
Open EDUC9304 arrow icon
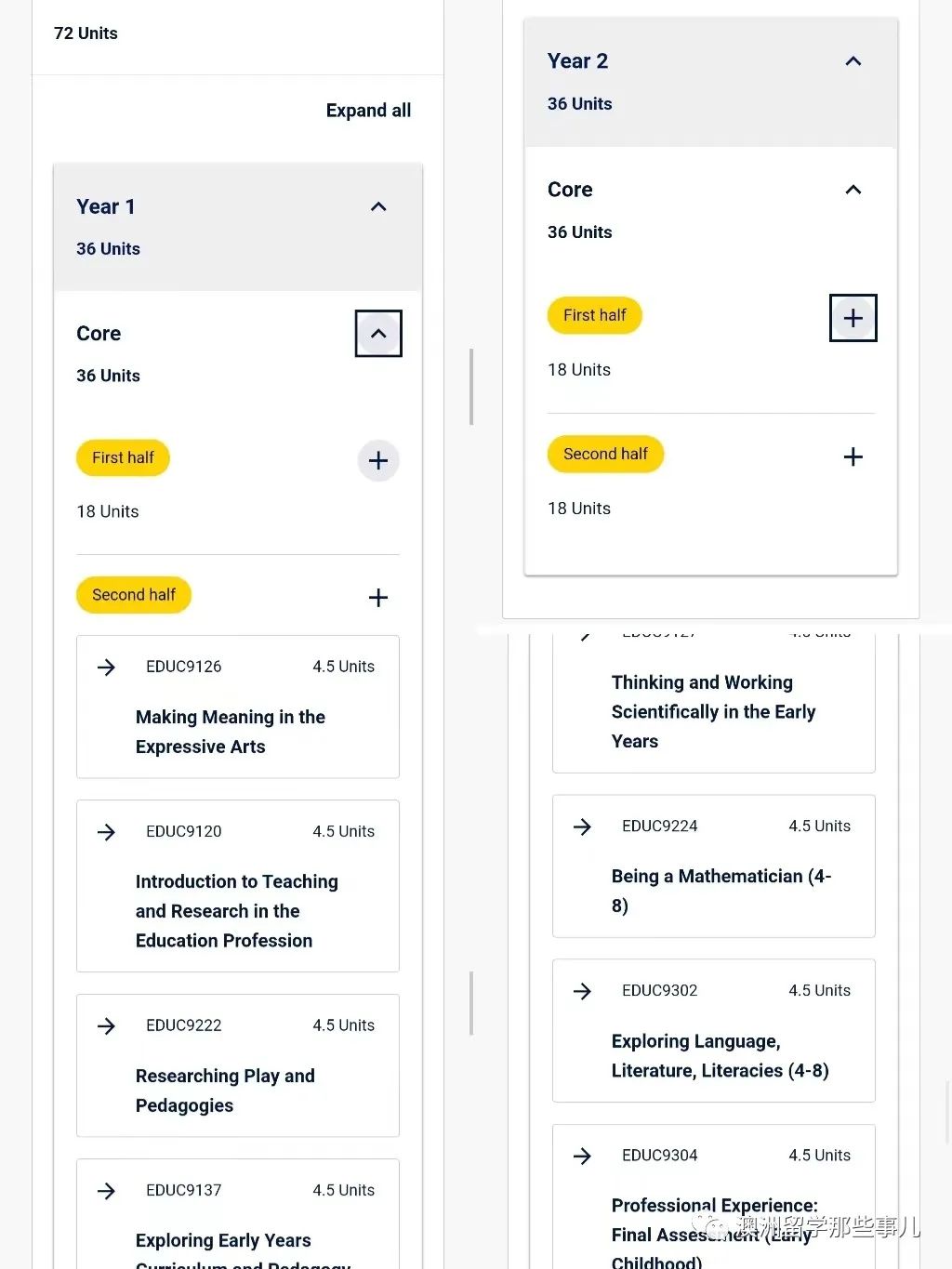(583, 1156)
